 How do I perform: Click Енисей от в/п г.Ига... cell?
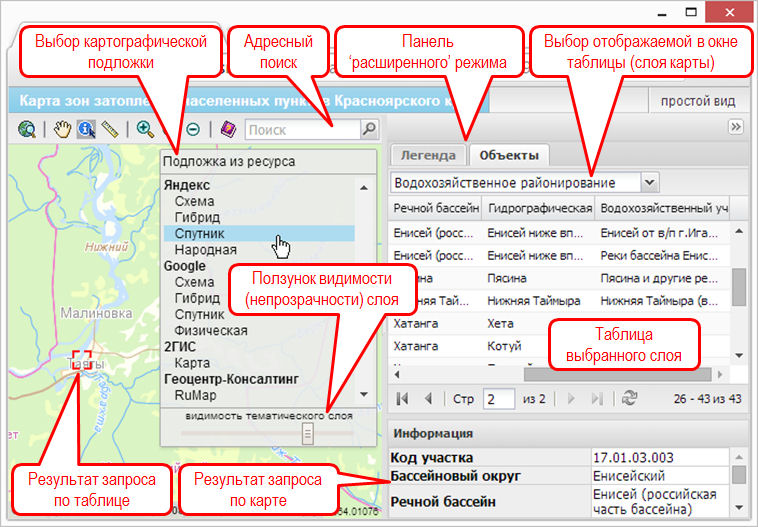pos(659,233)
